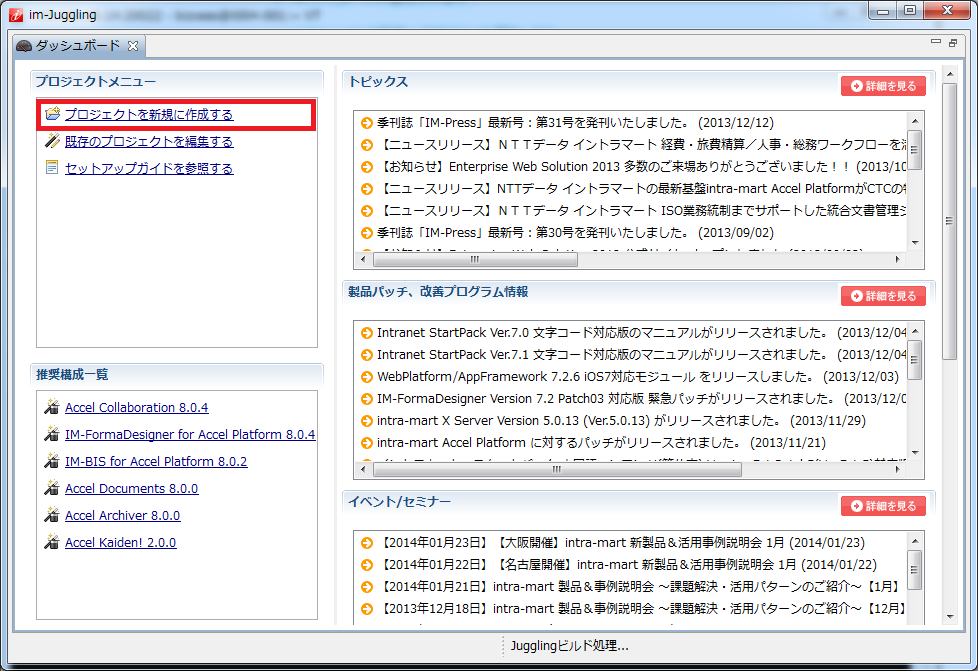978x671 pixels.
Task: Click the edit existing project wand icon
Action: [53, 141]
